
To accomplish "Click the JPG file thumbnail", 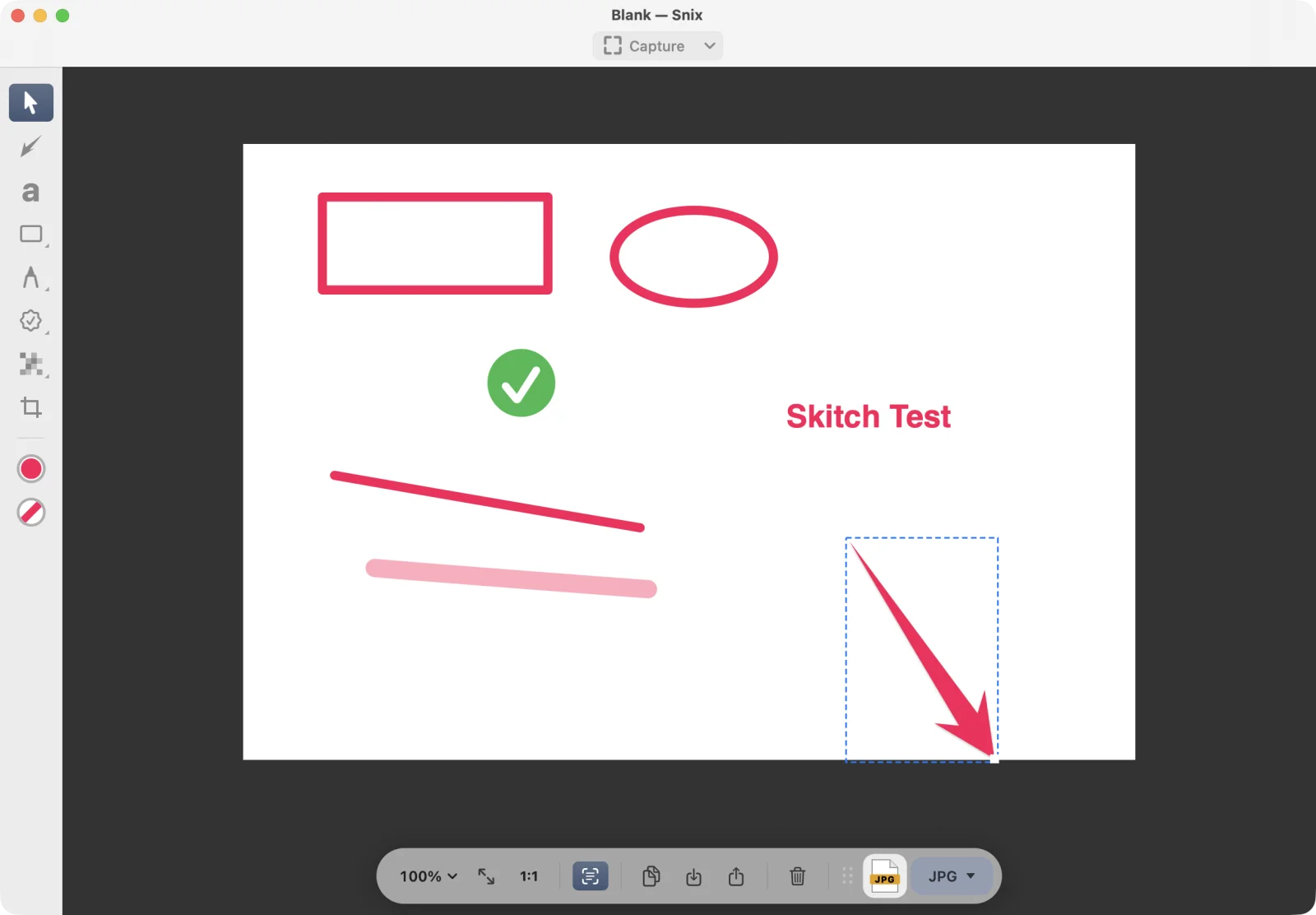I will point(884,876).
